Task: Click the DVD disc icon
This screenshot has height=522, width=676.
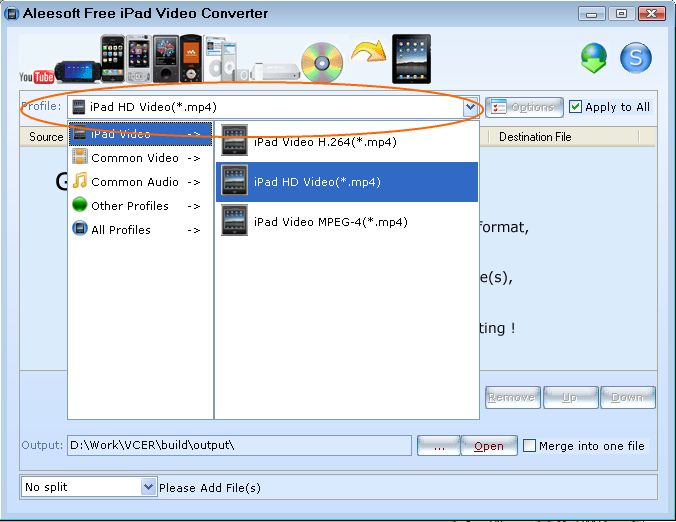Action: pyautogui.click(x=322, y=63)
